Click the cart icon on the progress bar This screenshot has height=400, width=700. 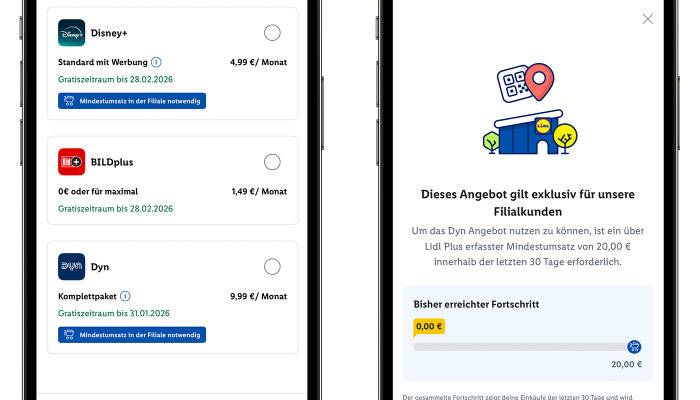coord(634,347)
